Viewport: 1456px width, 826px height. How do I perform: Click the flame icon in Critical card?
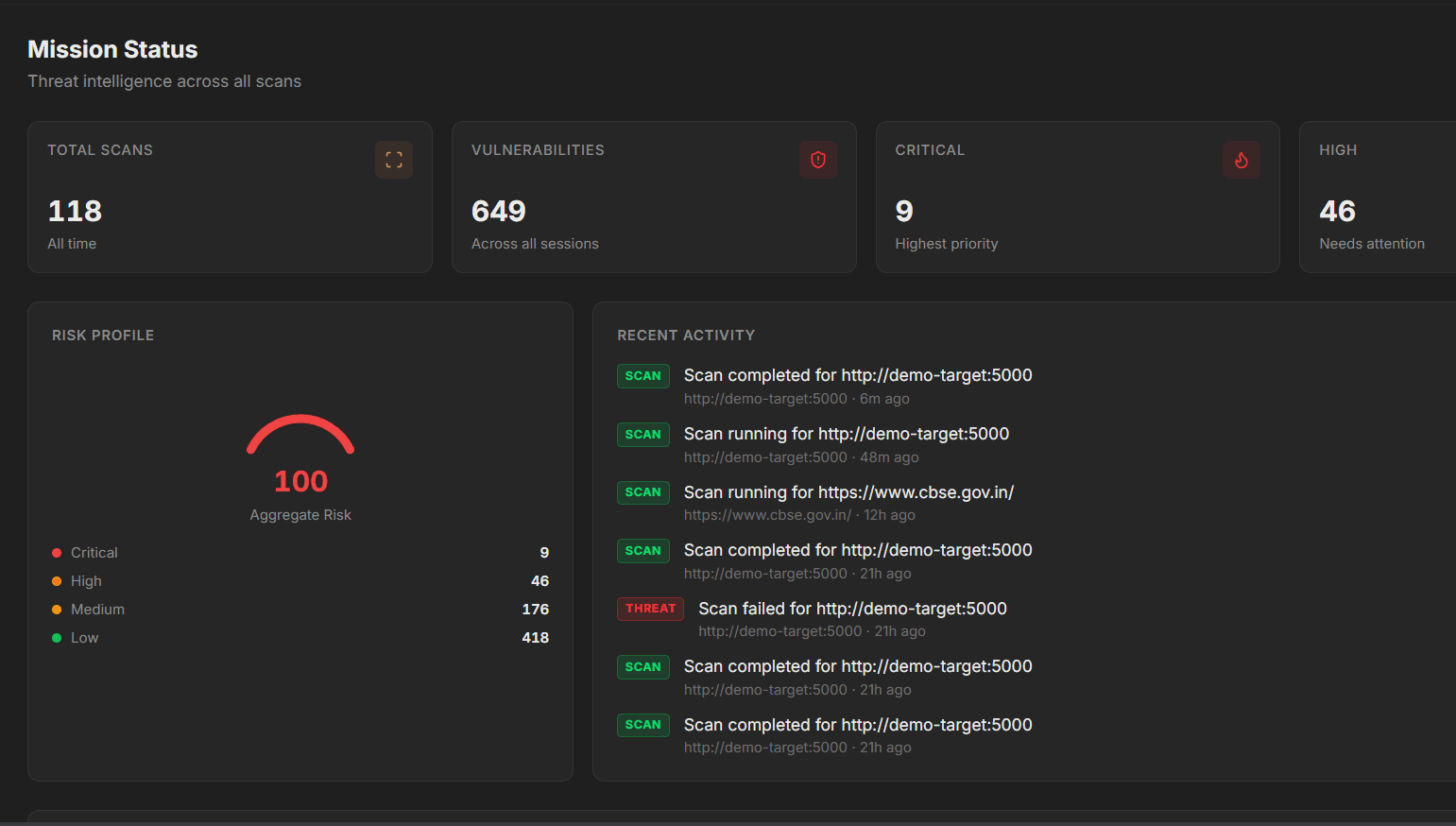[1242, 160]
